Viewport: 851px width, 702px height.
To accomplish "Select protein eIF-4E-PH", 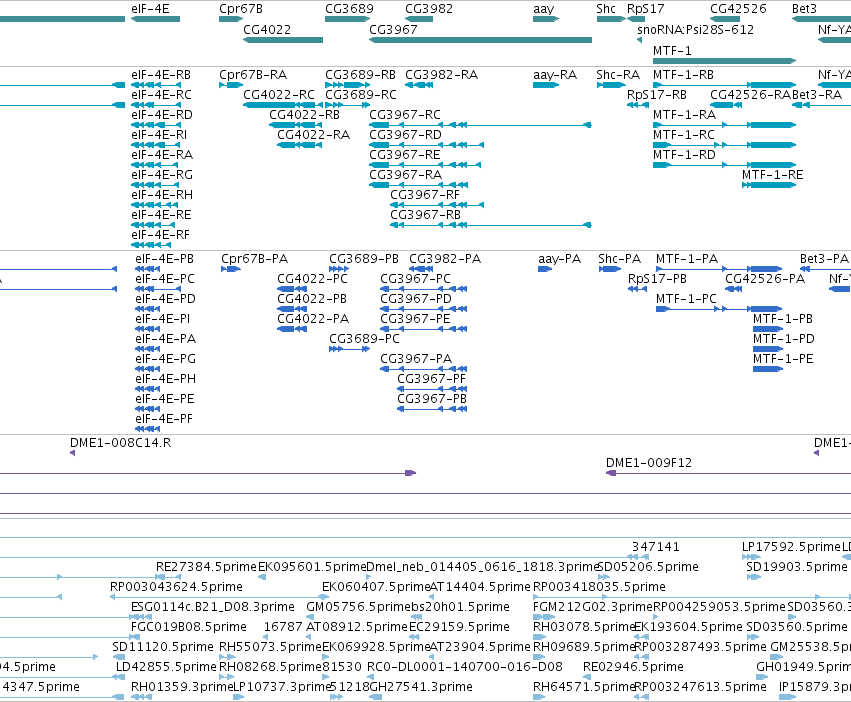I will [x=166, y=379].
